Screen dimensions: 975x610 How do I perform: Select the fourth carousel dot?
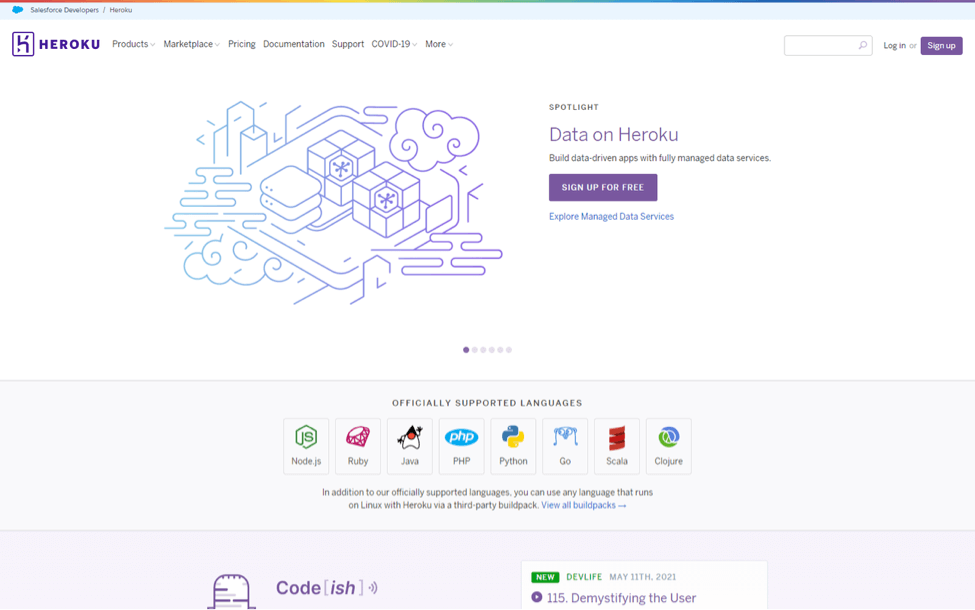click(492, 349)
